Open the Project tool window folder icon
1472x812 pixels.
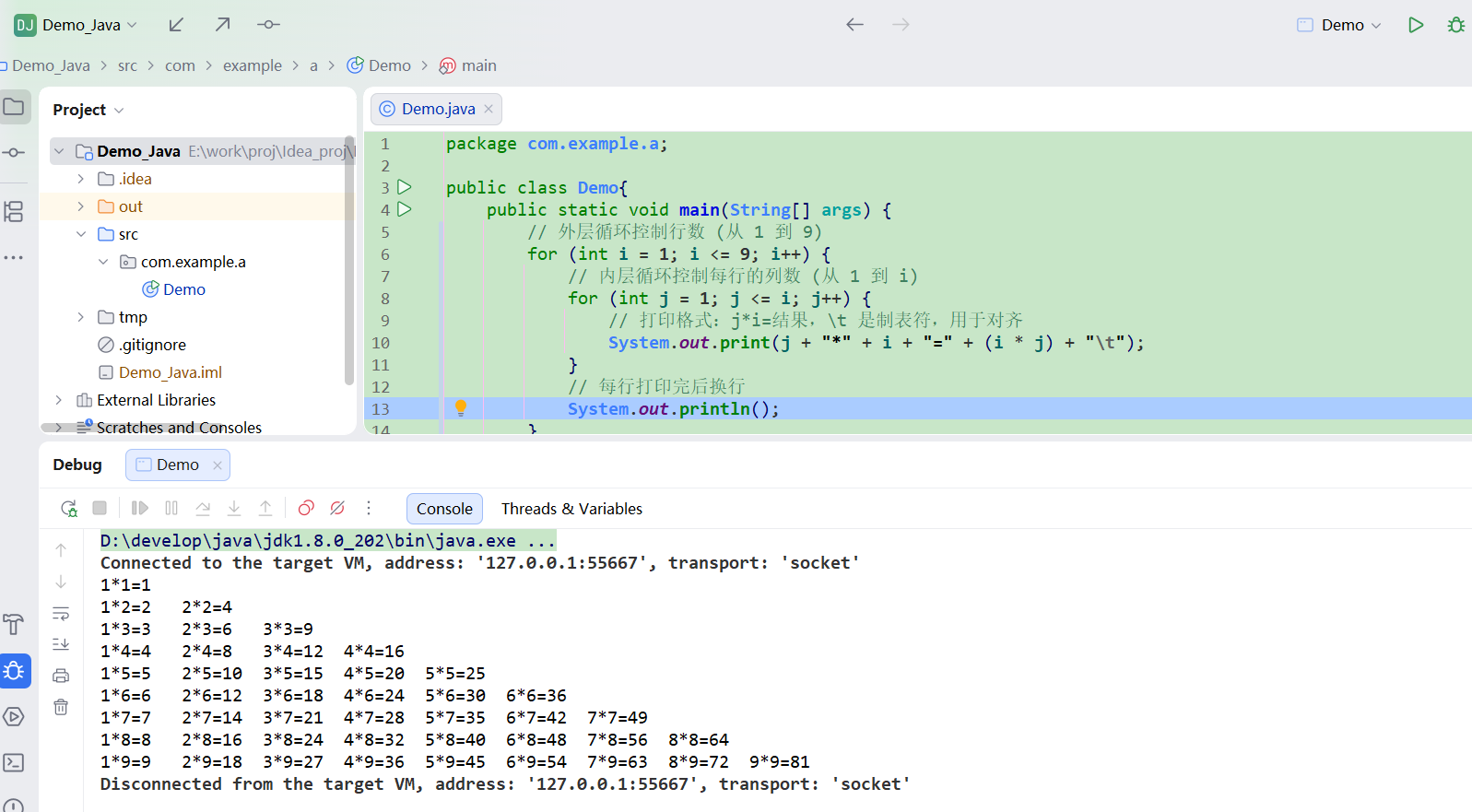[14, 107]
